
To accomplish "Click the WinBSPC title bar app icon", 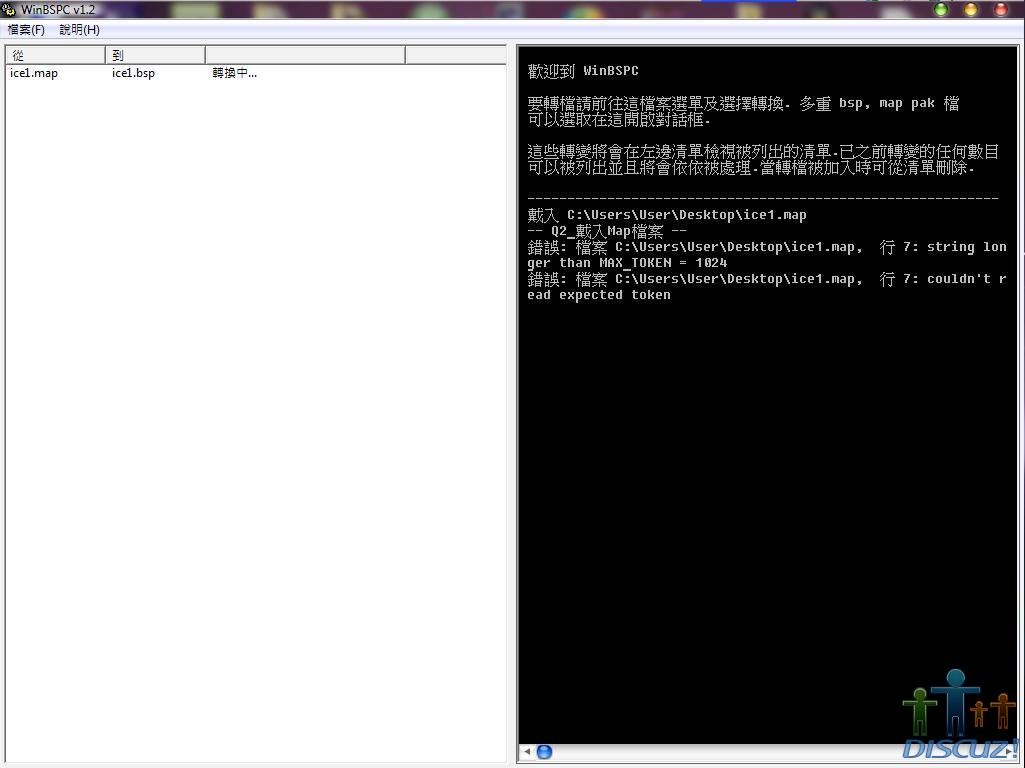I will 9,9.
